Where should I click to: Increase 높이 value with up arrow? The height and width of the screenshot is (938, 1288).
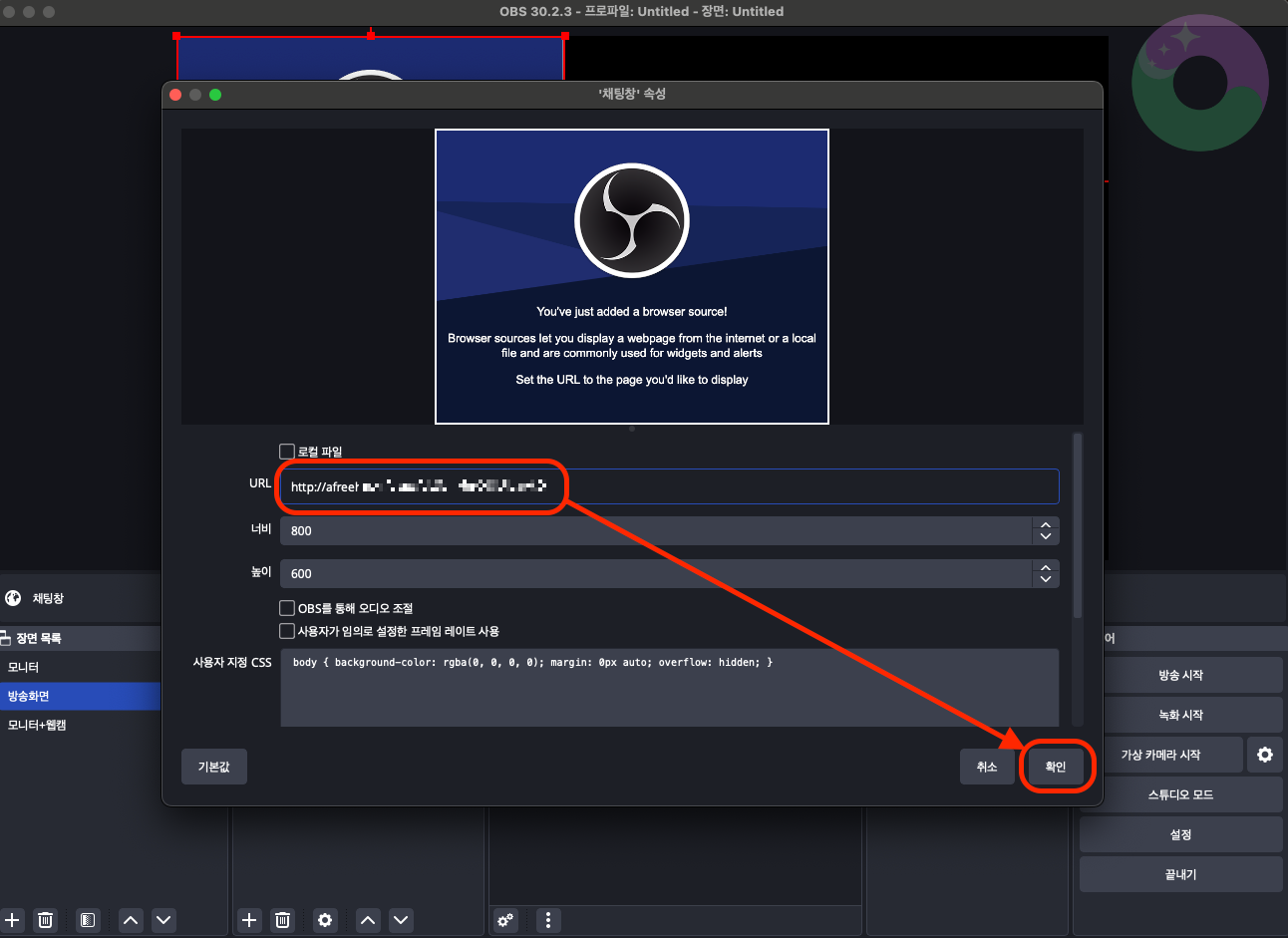point(1046,567)
